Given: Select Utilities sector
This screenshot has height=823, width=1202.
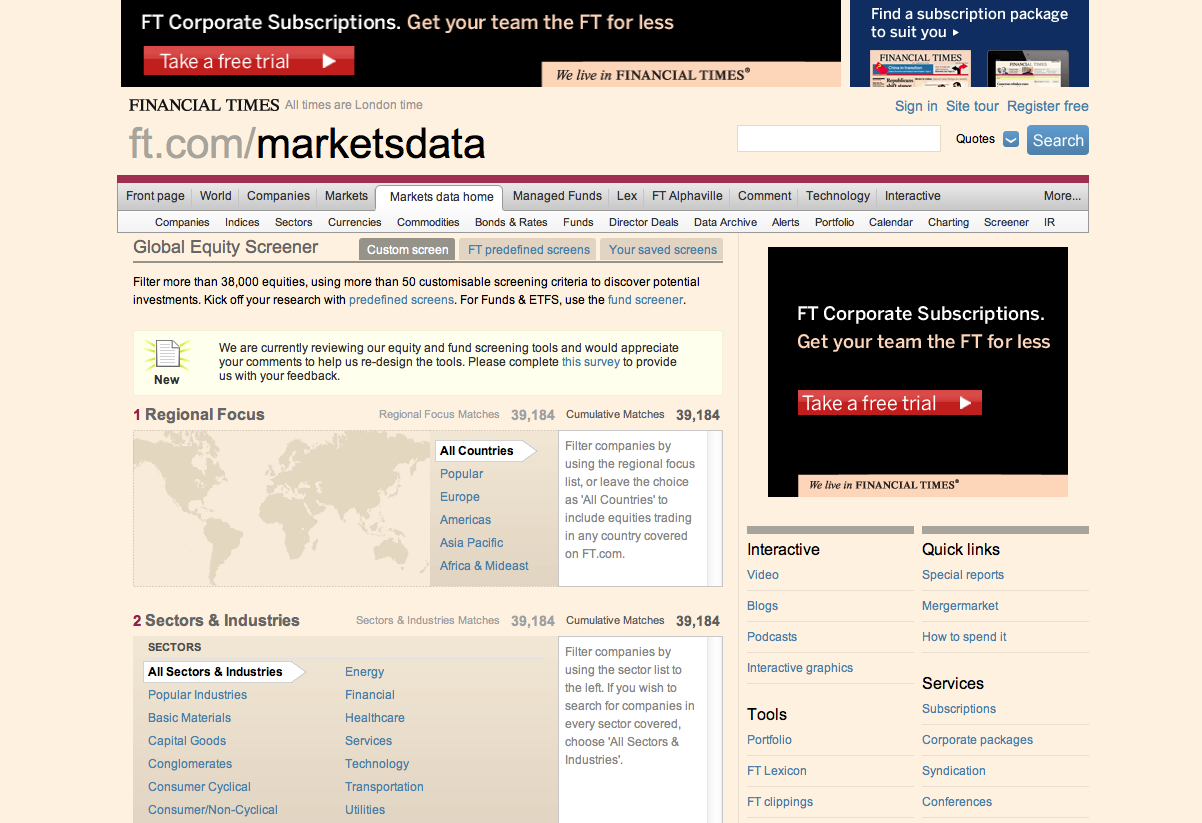Looking at the screenshot, I should click(365, 810).
